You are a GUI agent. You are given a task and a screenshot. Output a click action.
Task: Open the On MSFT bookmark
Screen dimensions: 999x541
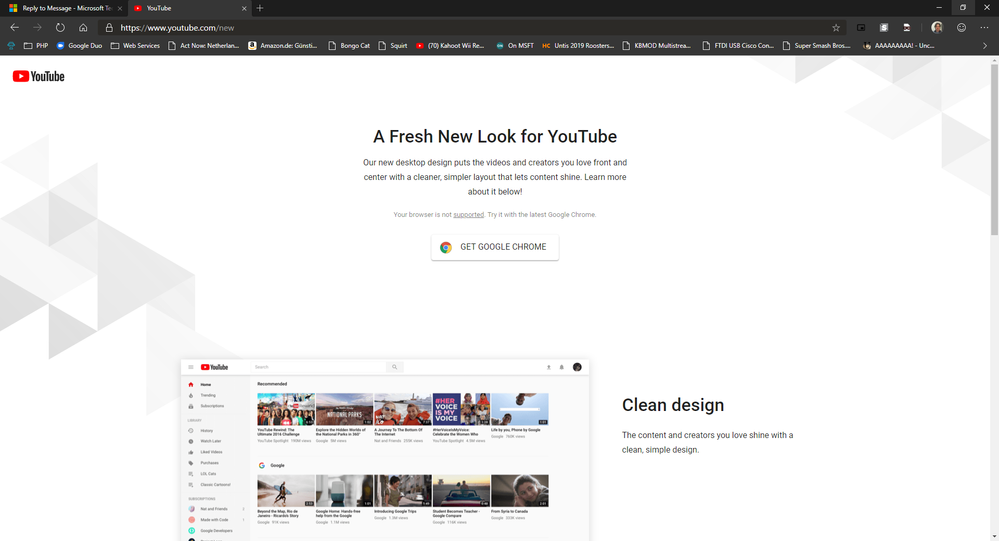tap(514, 45)
